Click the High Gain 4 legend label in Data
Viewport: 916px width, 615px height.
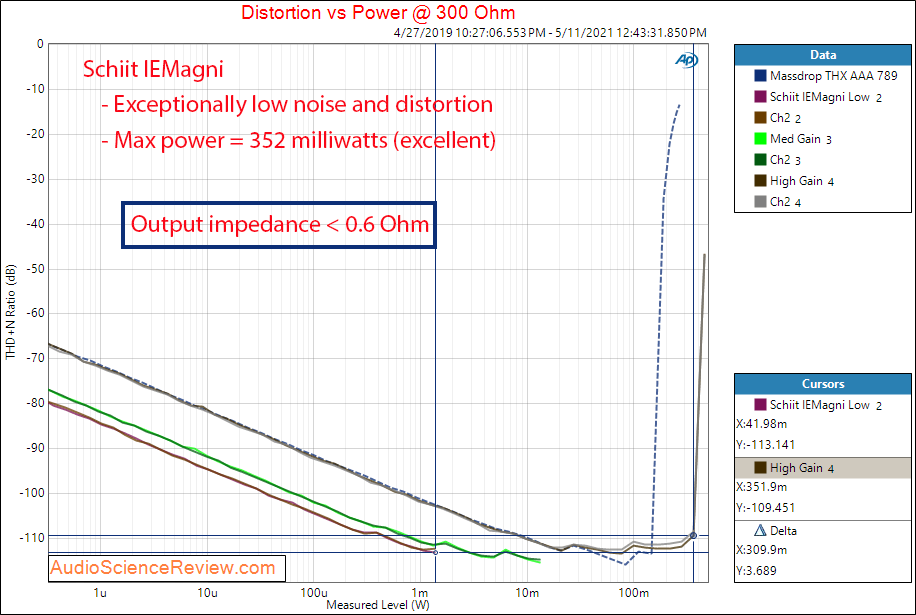tap(802, 181)
